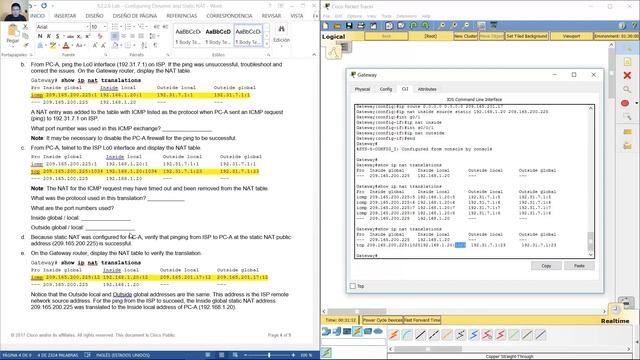
Task: Select the red circle draw shape tool
Action: coord(625,103)
